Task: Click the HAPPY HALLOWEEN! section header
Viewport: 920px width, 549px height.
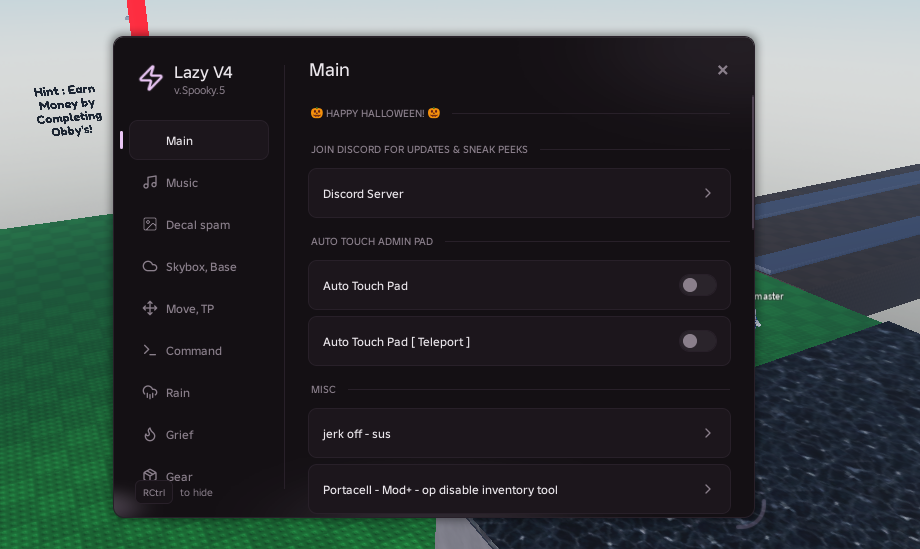Action: [x=376, y=113]
